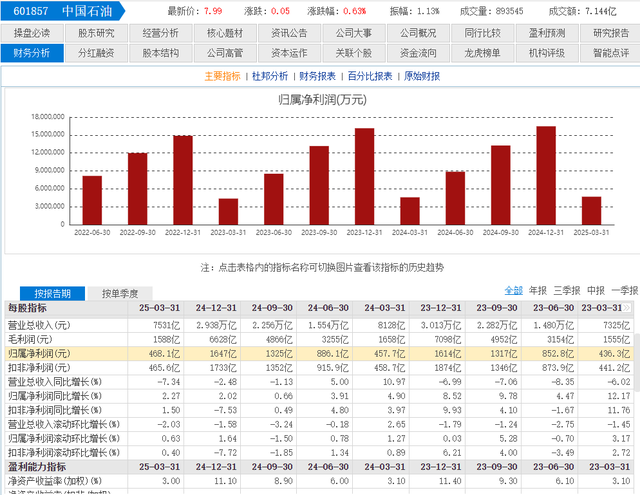
Task: Click 归属净利润滚动环比增长(%) indicator
Action: click(x=64, y=438)
